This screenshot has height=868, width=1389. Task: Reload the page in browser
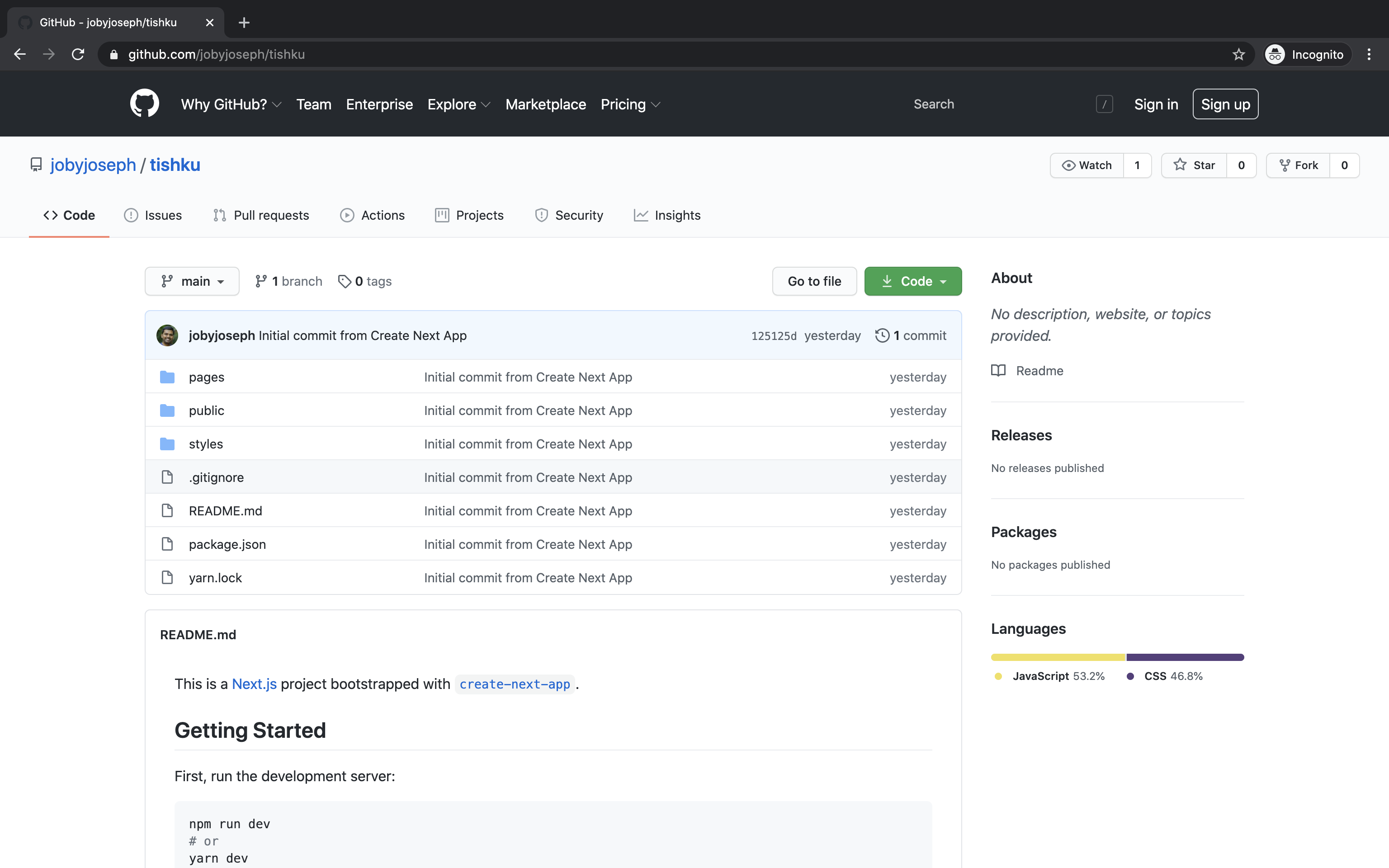pyautogui.click(x=78, y=55)
